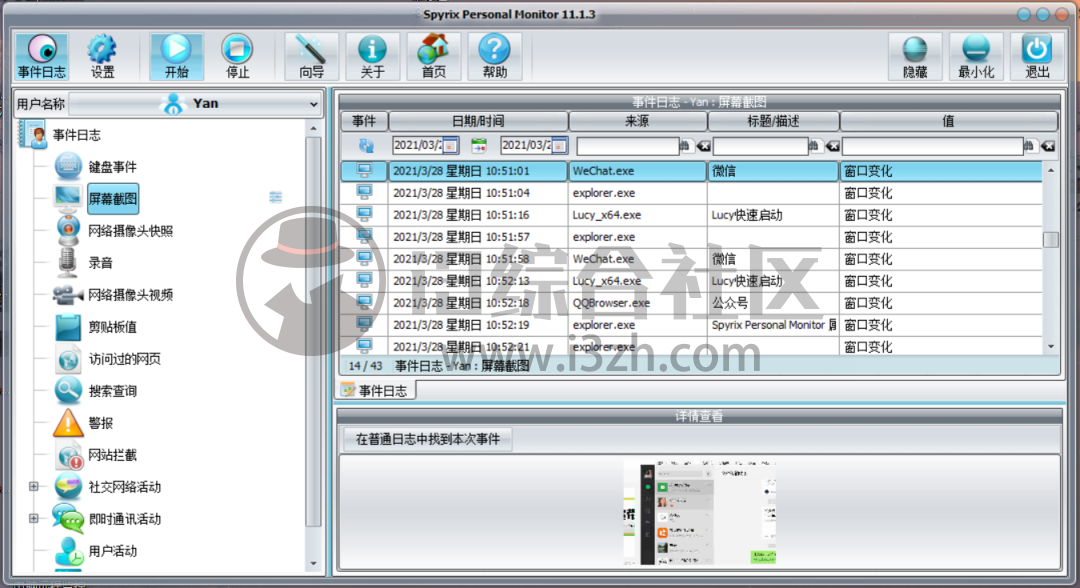The height and width of the screenshot is (588, 1080).
Task: Sort by 日期/时间 column header
Action: pos(478,121)
